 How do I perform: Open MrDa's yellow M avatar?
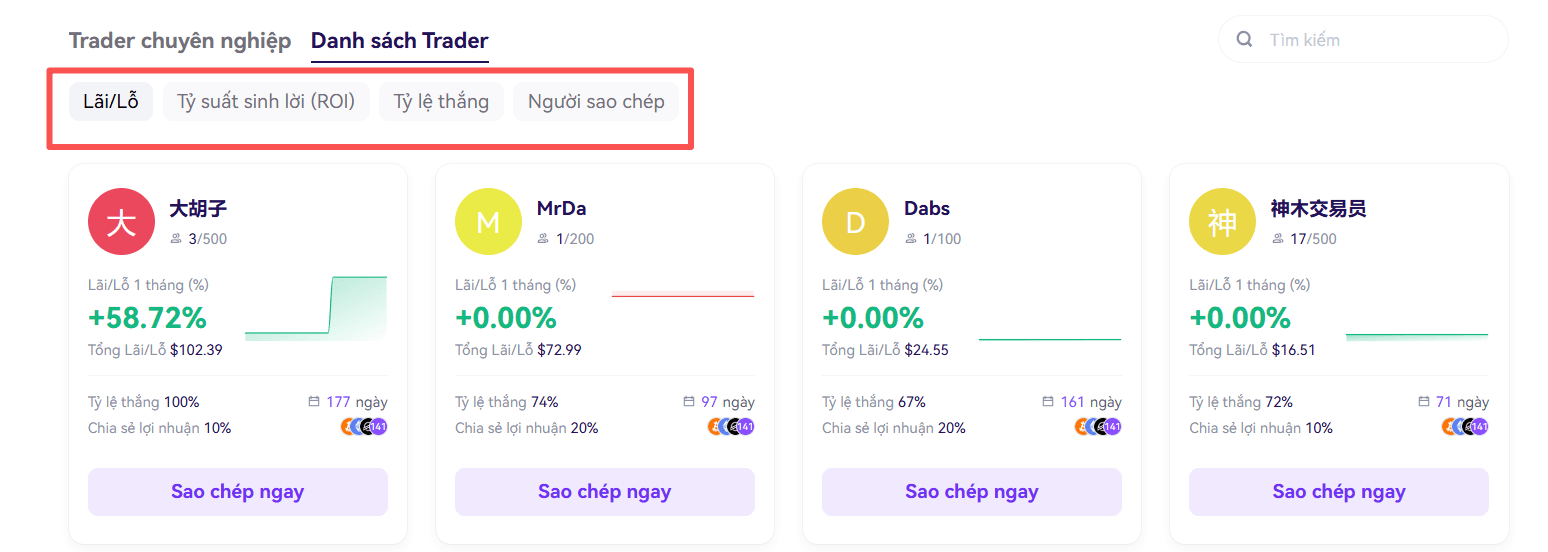pyautogui.click(x=488, y=221)
